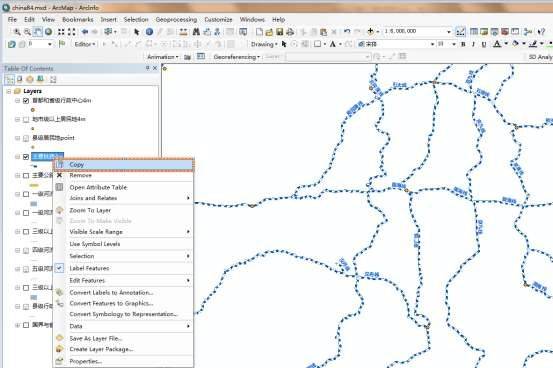Choose Zoom To Layer

click(x=123, y=210)
